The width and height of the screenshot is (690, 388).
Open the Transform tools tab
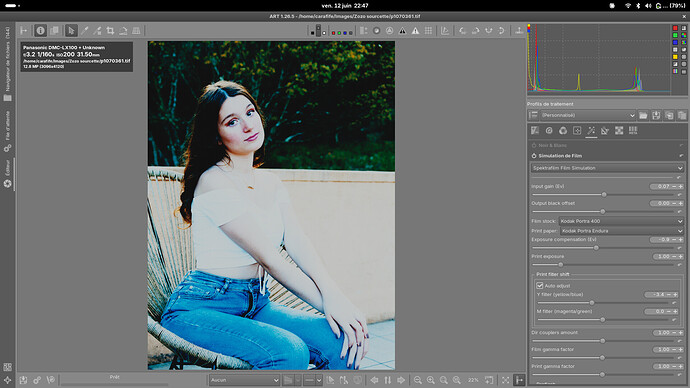tap(605, 130)
